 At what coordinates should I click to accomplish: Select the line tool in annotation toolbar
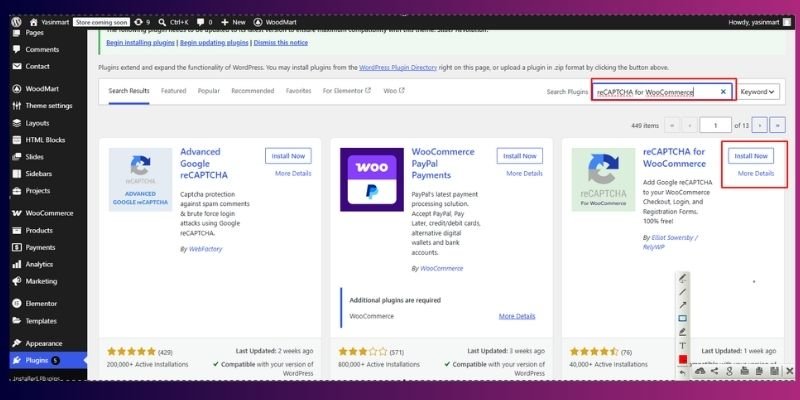click(x=683, y=292)
